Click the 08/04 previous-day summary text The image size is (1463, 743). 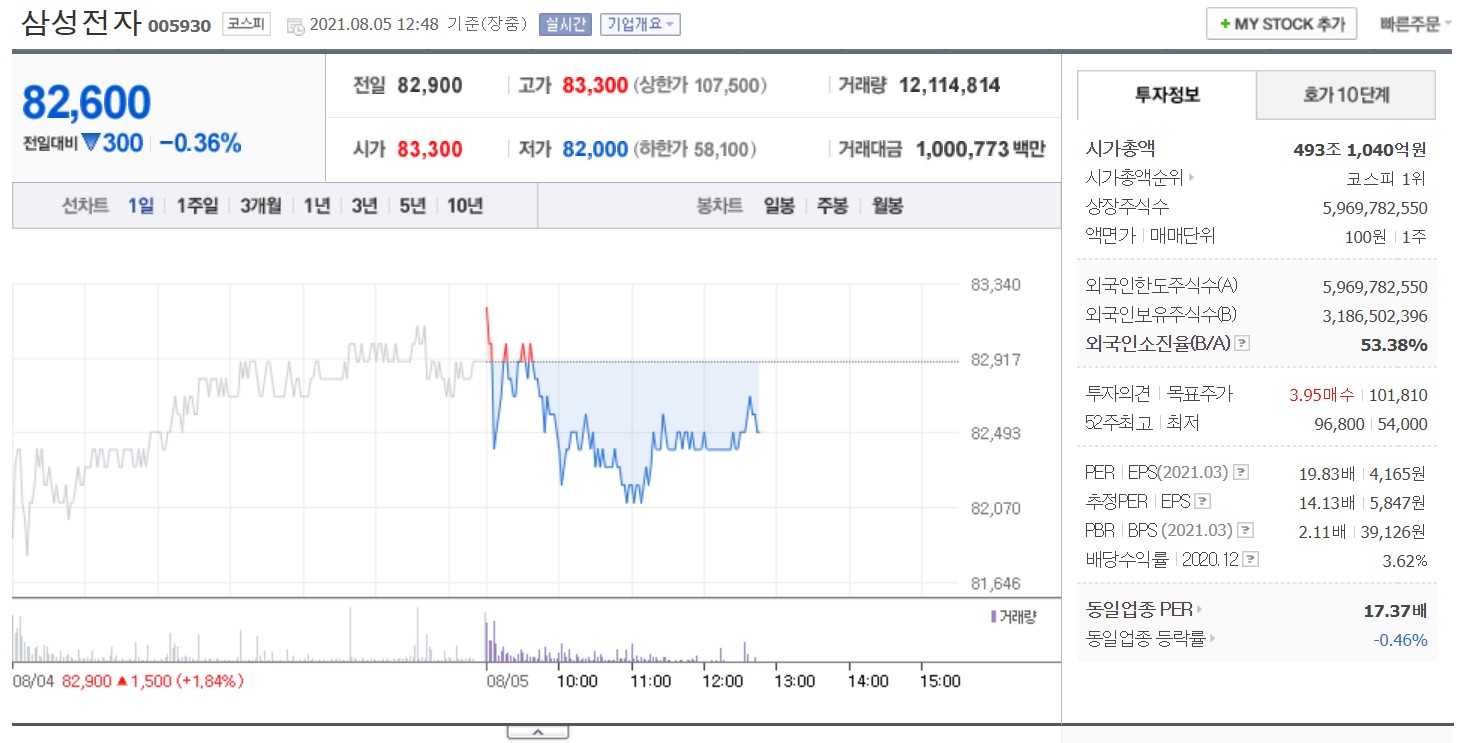(x=128, y=681)
